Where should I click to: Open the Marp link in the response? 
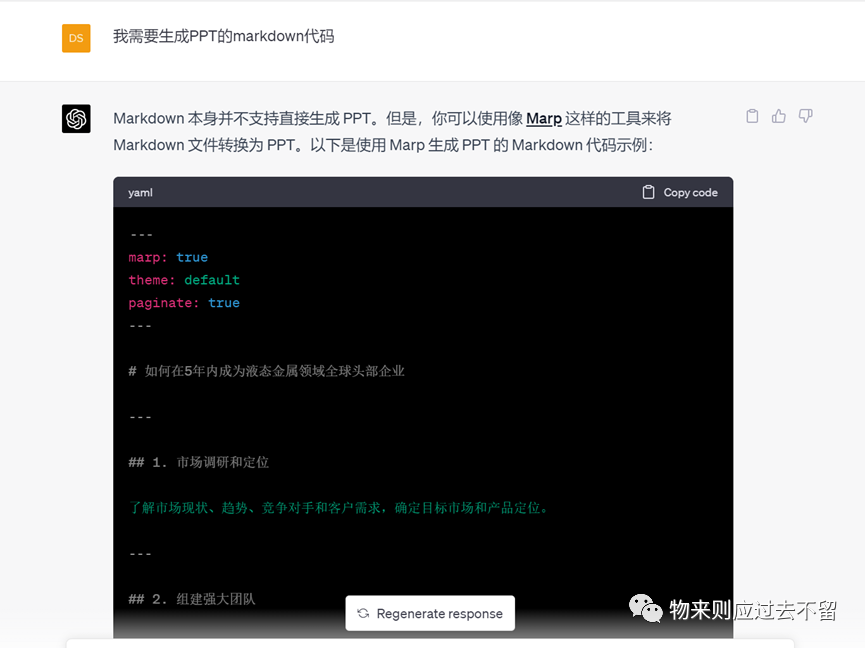click(x=543, y=118)
